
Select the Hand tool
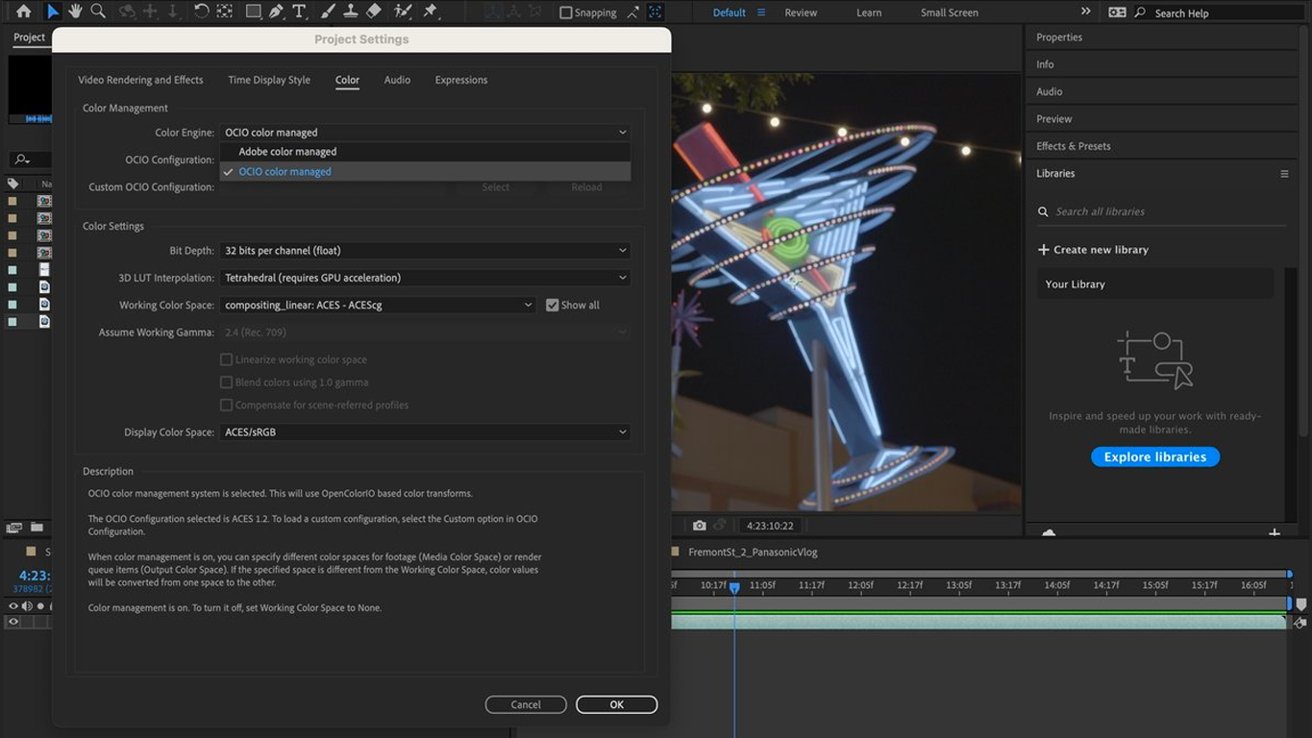pyautogui.click(x=75, y=12)
